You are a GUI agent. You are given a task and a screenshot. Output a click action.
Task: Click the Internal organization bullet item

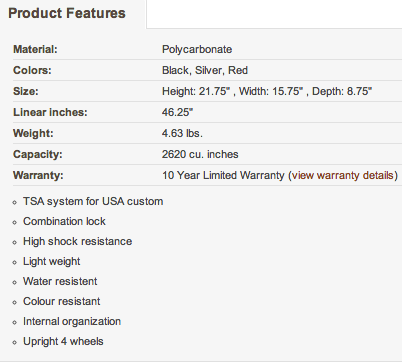pos(72,321)
